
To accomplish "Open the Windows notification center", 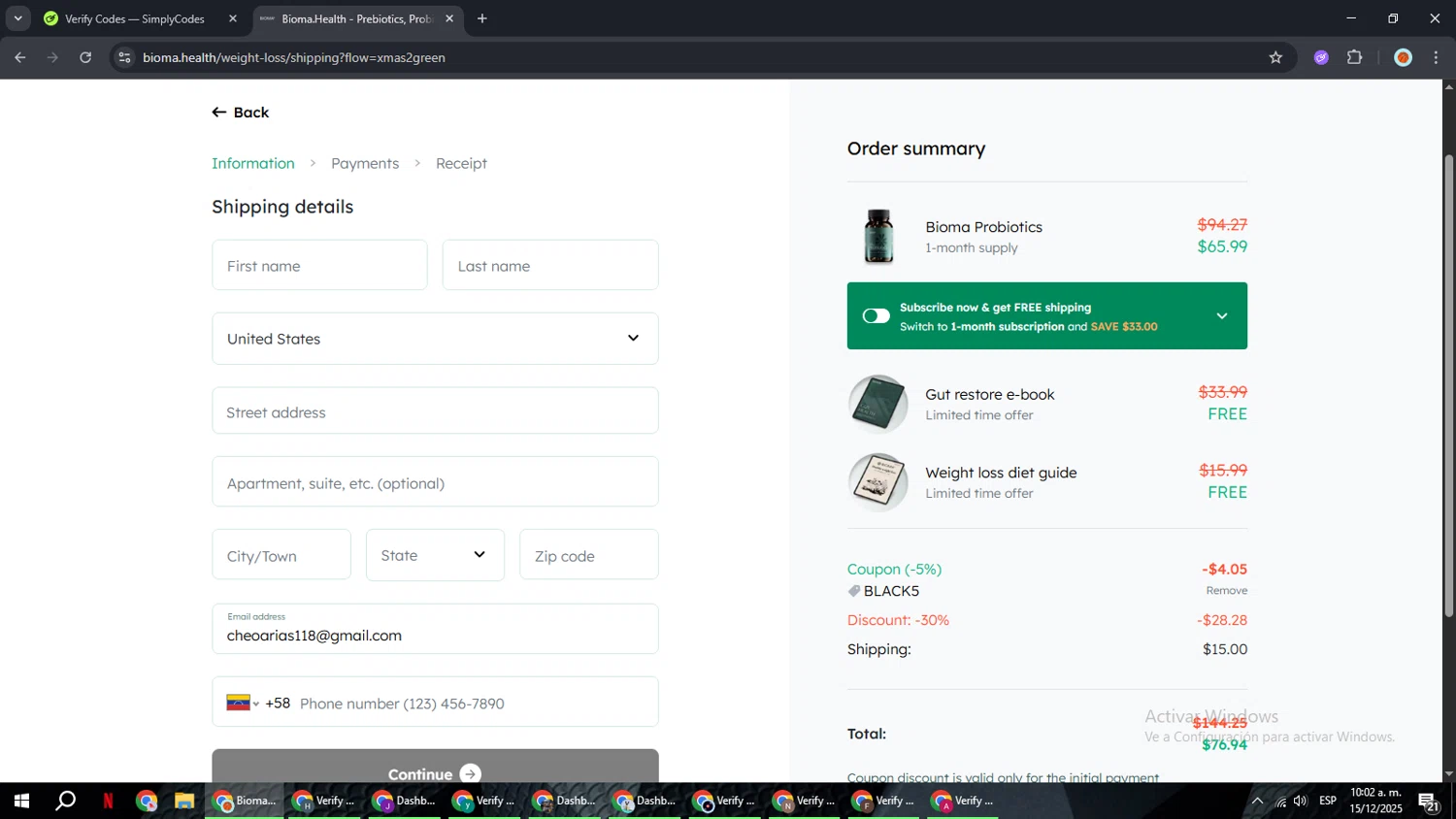I will pyautogui.click(x=1429, y=802).
